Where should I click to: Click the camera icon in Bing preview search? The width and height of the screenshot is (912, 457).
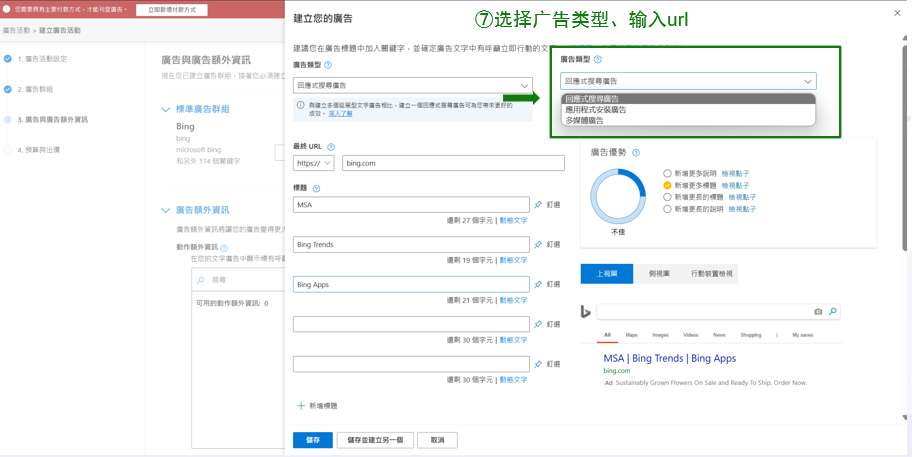pyautogui.click(x=818, y=312)
